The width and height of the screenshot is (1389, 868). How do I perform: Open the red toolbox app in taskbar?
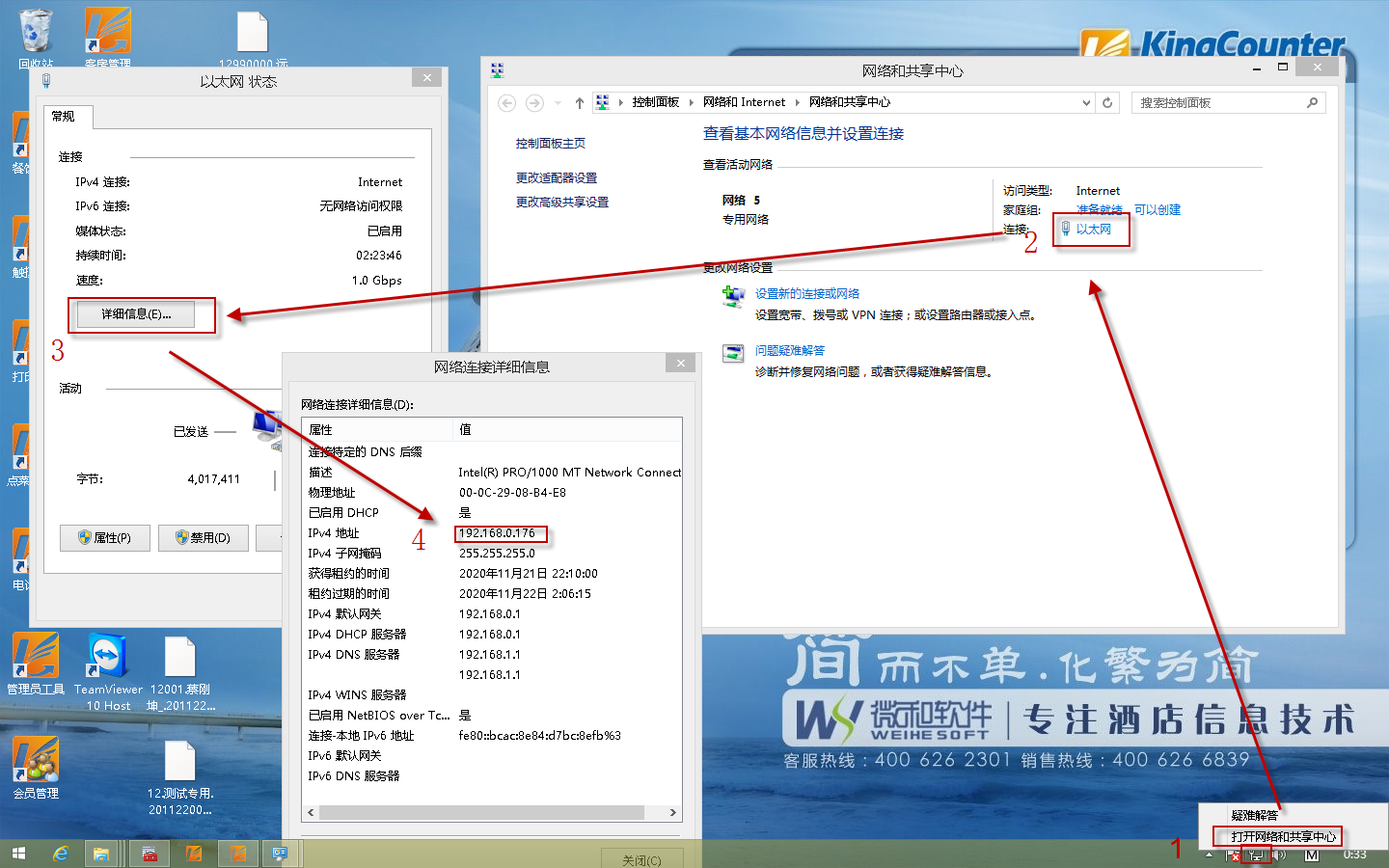150,854
